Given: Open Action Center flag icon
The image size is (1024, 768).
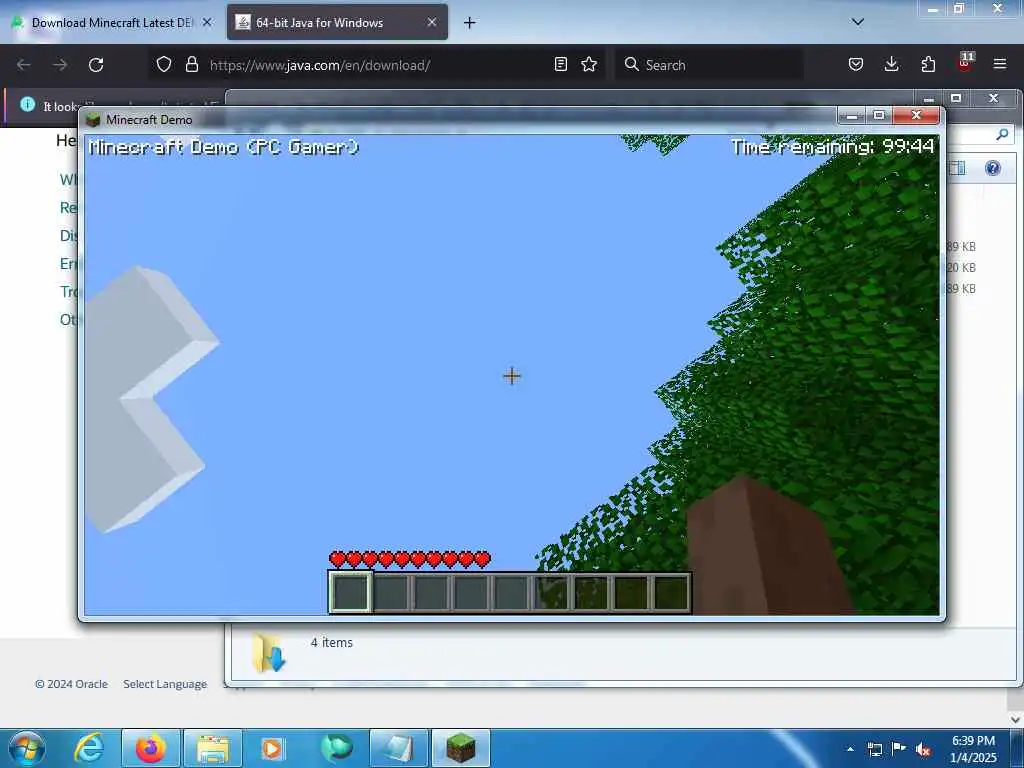Looking at the screenshot, I should [899, 748].
